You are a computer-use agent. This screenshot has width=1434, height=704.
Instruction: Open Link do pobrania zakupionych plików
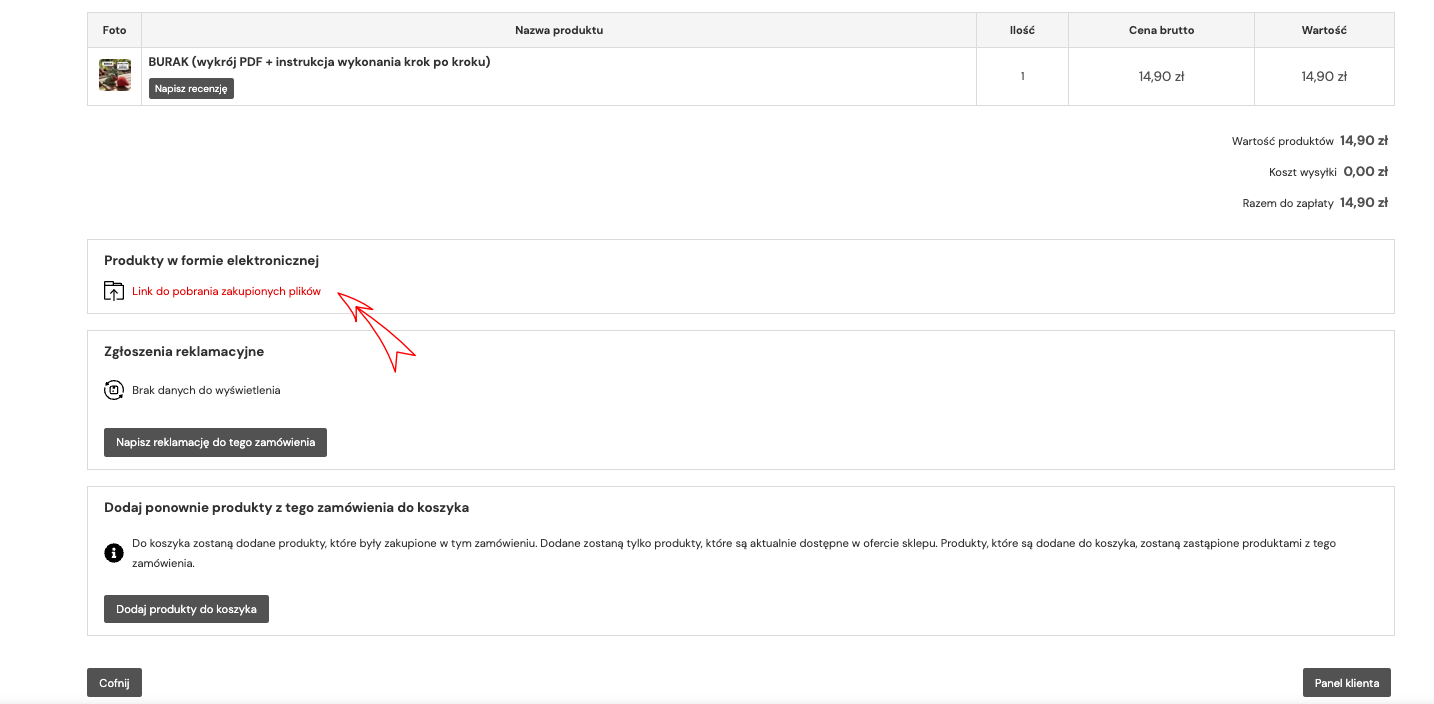[227, 292]
